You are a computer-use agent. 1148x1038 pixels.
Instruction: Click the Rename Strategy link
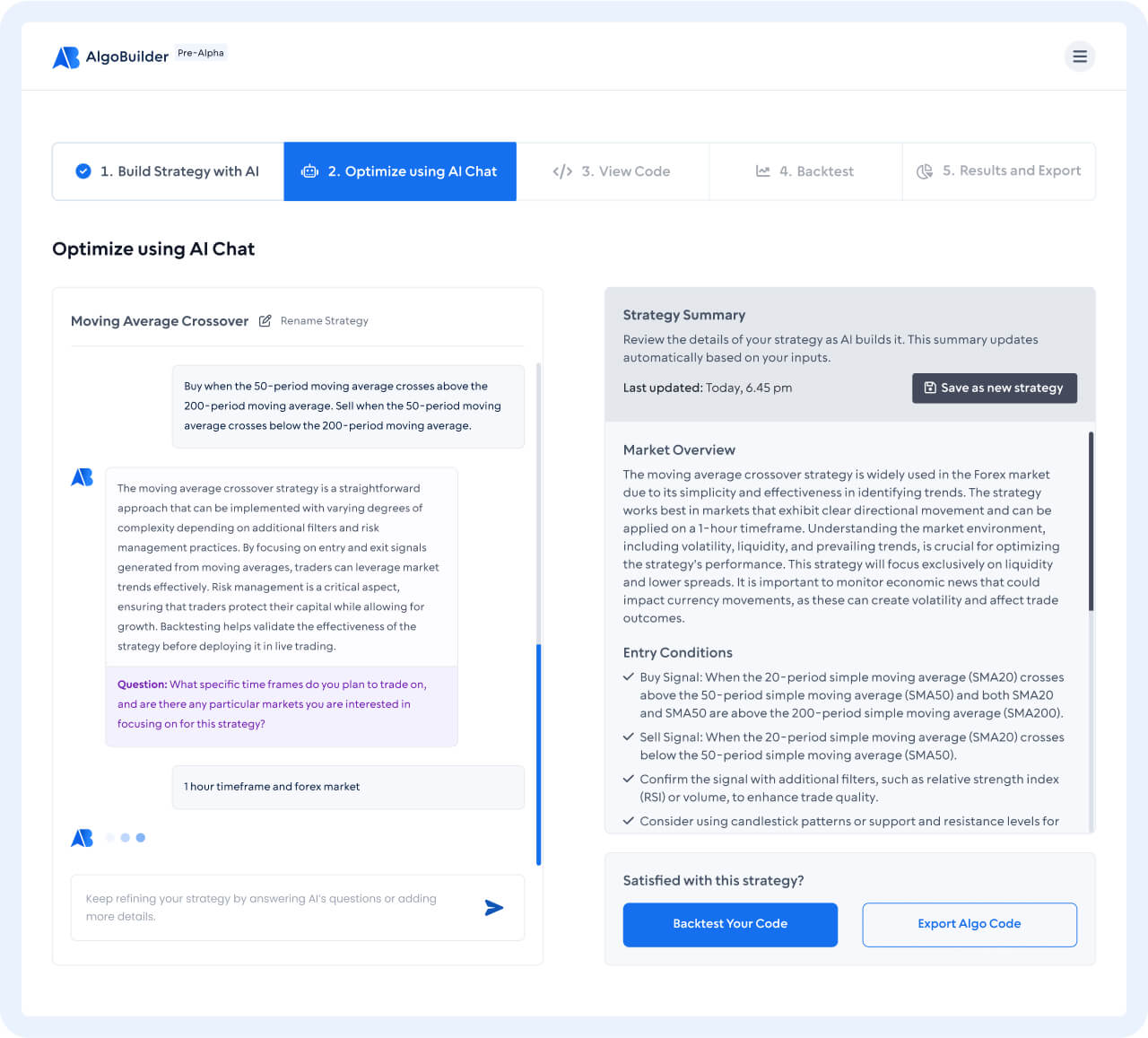[x=324, y=320]
